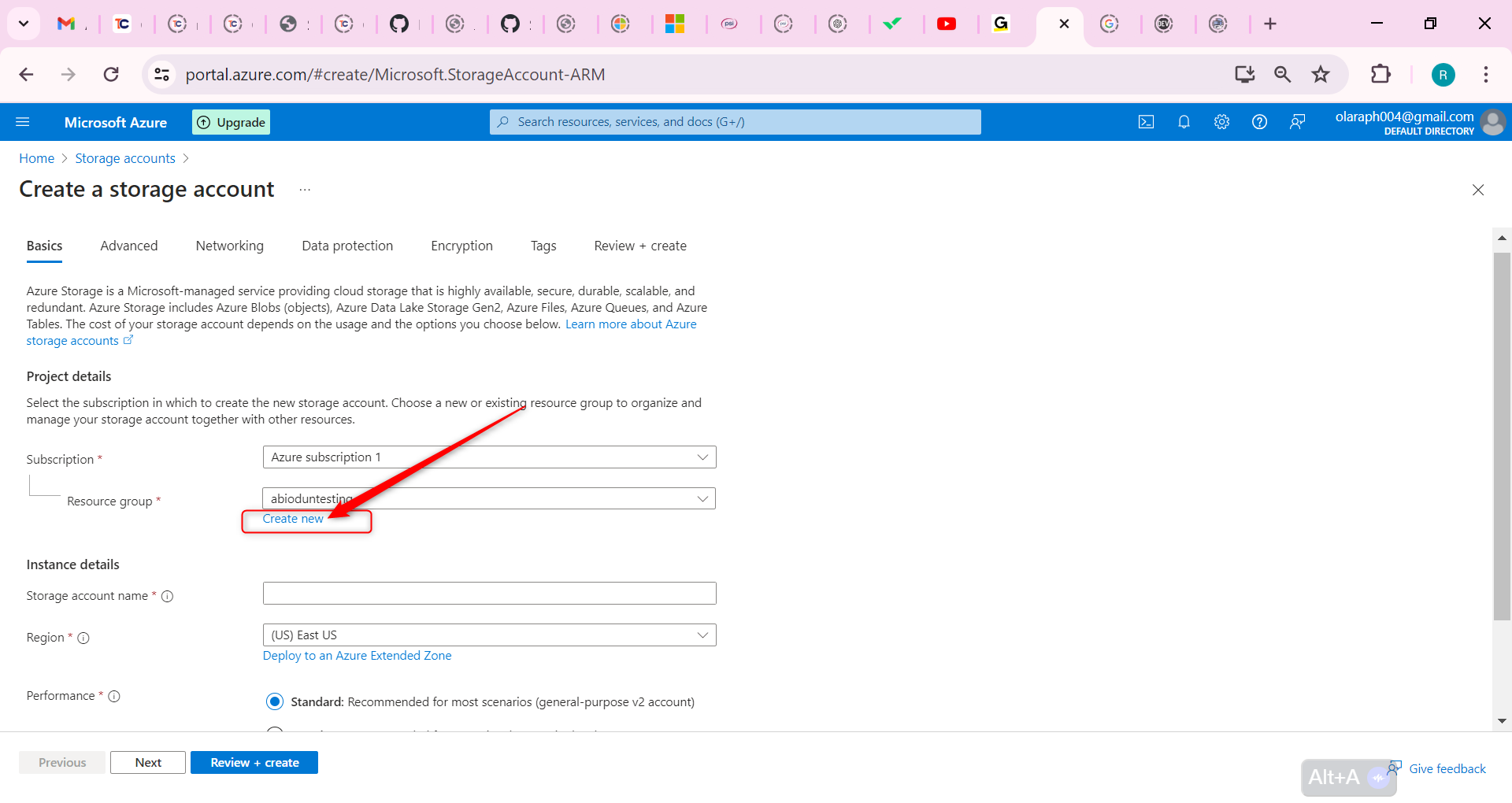Click the Upgrade button
1512x803 pixels.
tap(232, 122)
